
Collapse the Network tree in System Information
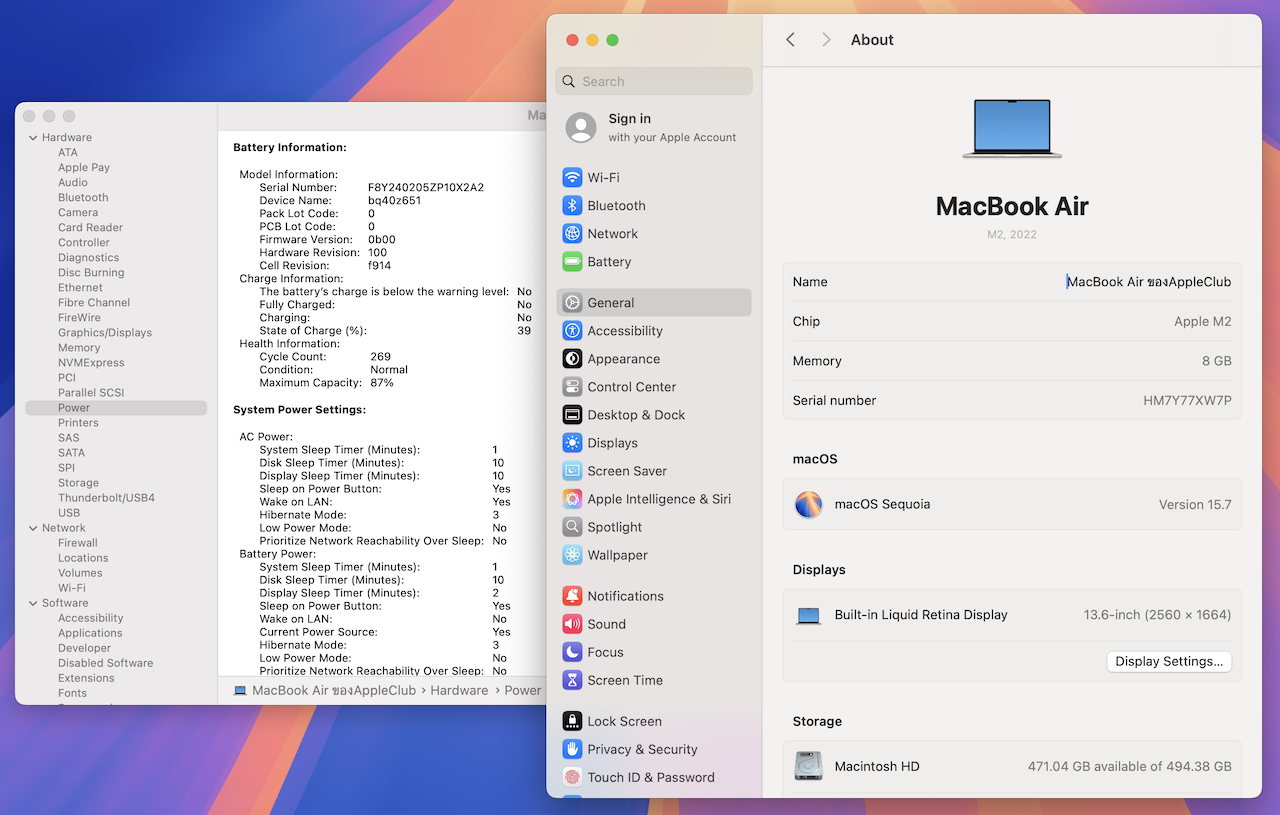click(x=33, y=528)
